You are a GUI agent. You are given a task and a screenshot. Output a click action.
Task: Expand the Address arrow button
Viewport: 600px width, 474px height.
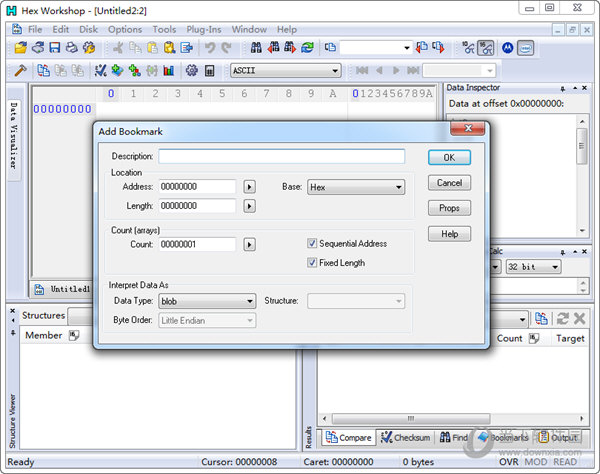pos(249,187)
